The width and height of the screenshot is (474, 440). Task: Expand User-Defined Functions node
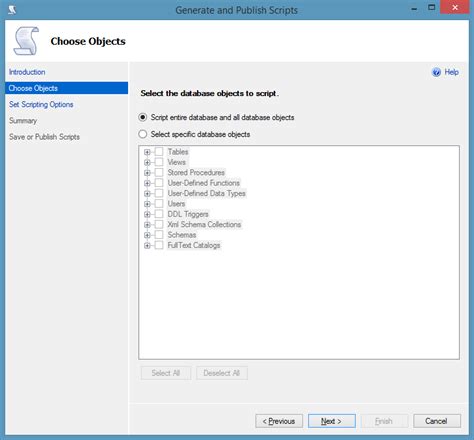(147, 183)
